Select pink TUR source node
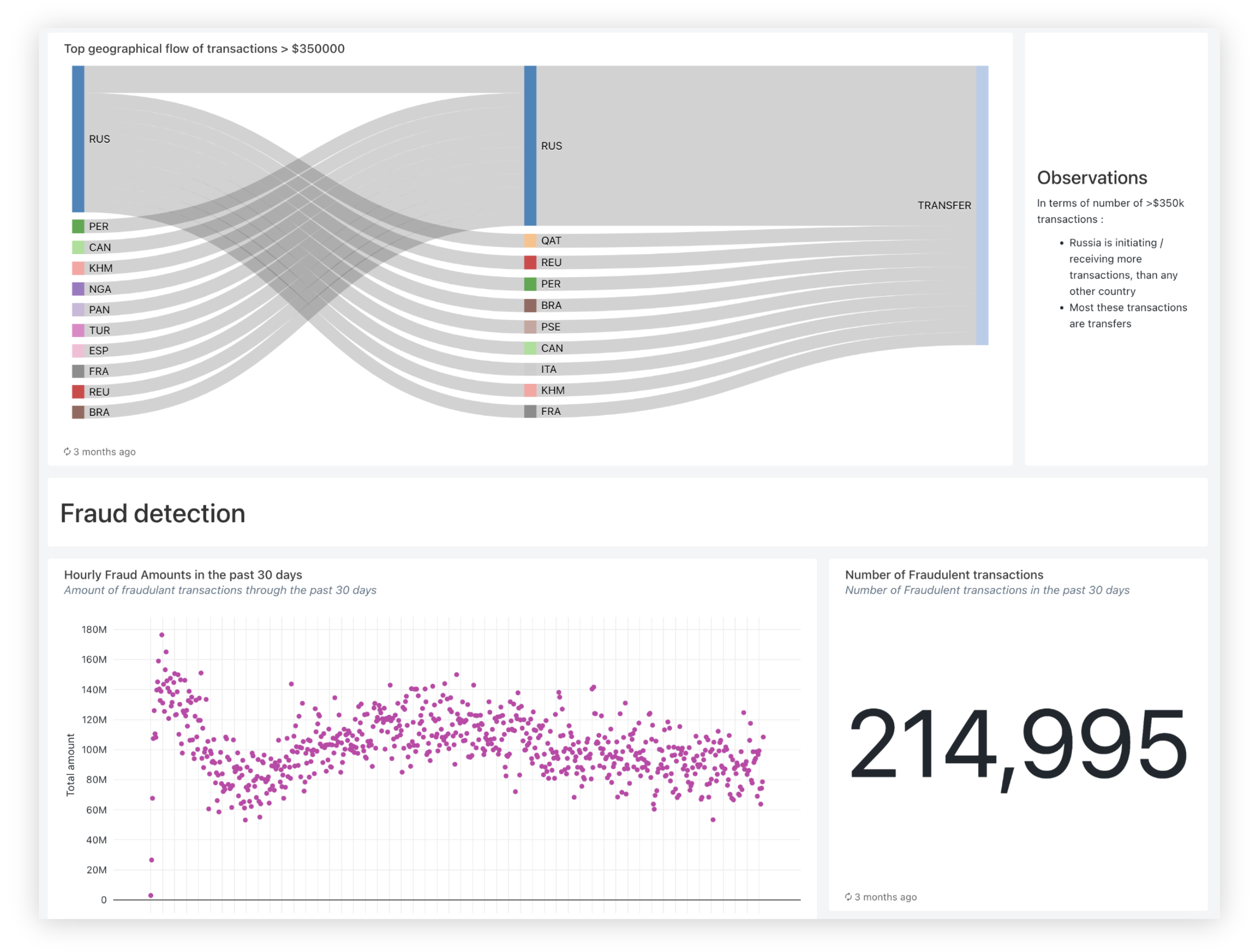The image size is (1255, 952). point(78,330)
